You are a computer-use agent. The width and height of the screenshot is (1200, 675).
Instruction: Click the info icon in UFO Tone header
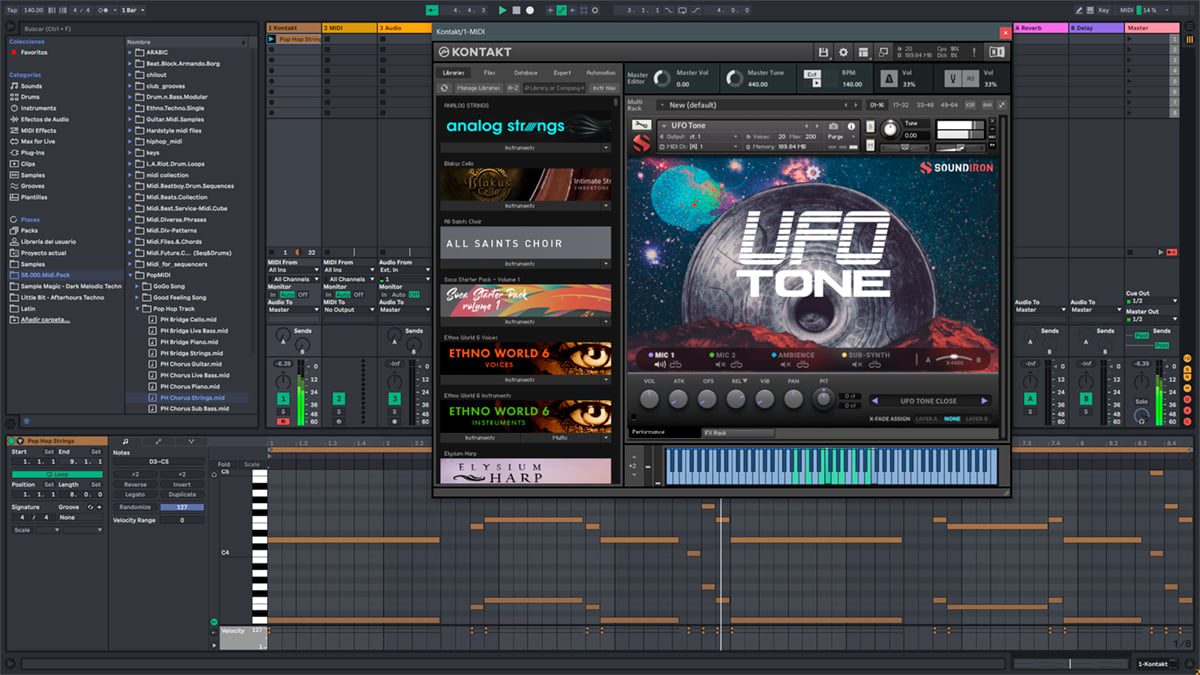tap(852, 126)
